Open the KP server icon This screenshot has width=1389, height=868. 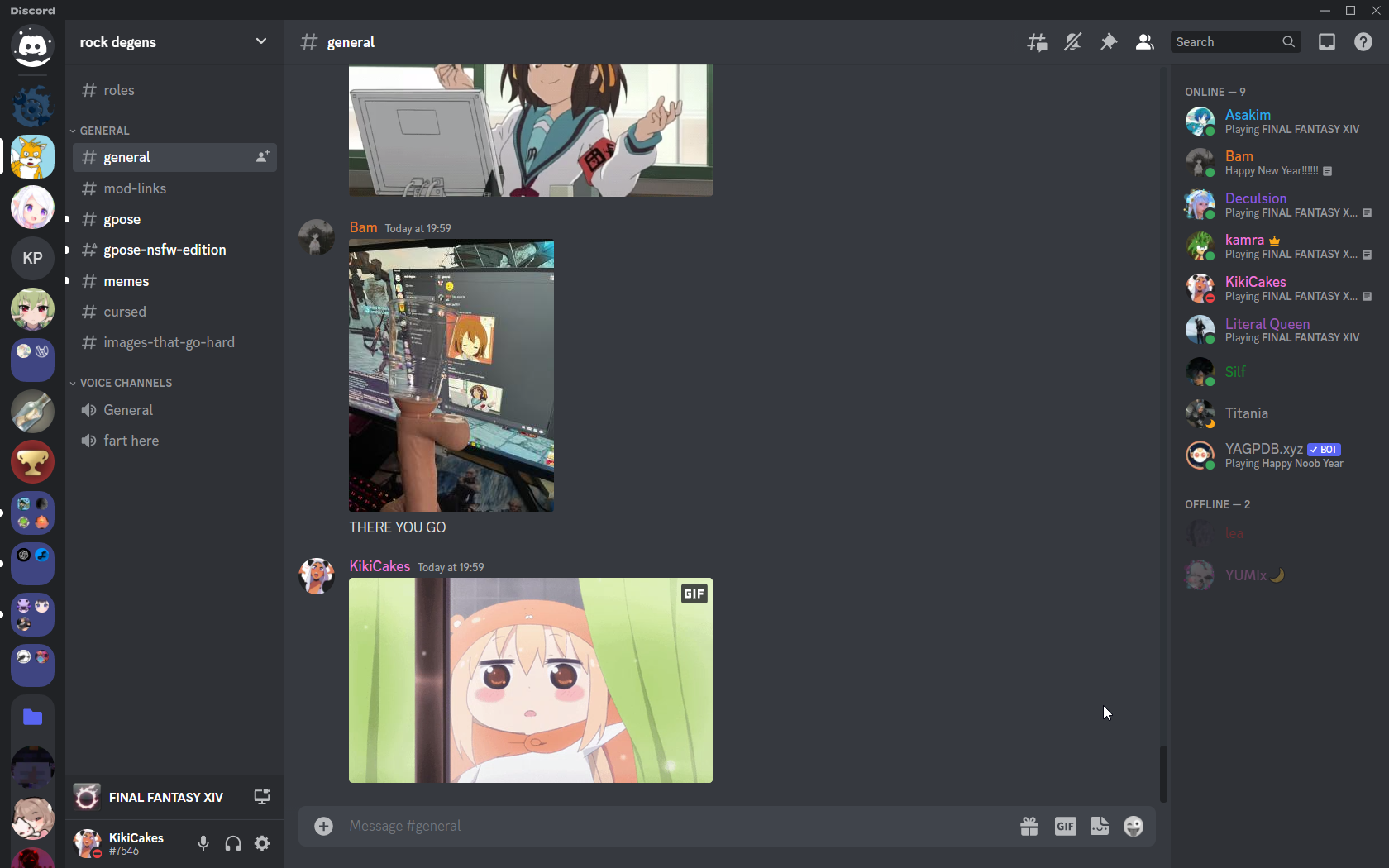[32, 258]
